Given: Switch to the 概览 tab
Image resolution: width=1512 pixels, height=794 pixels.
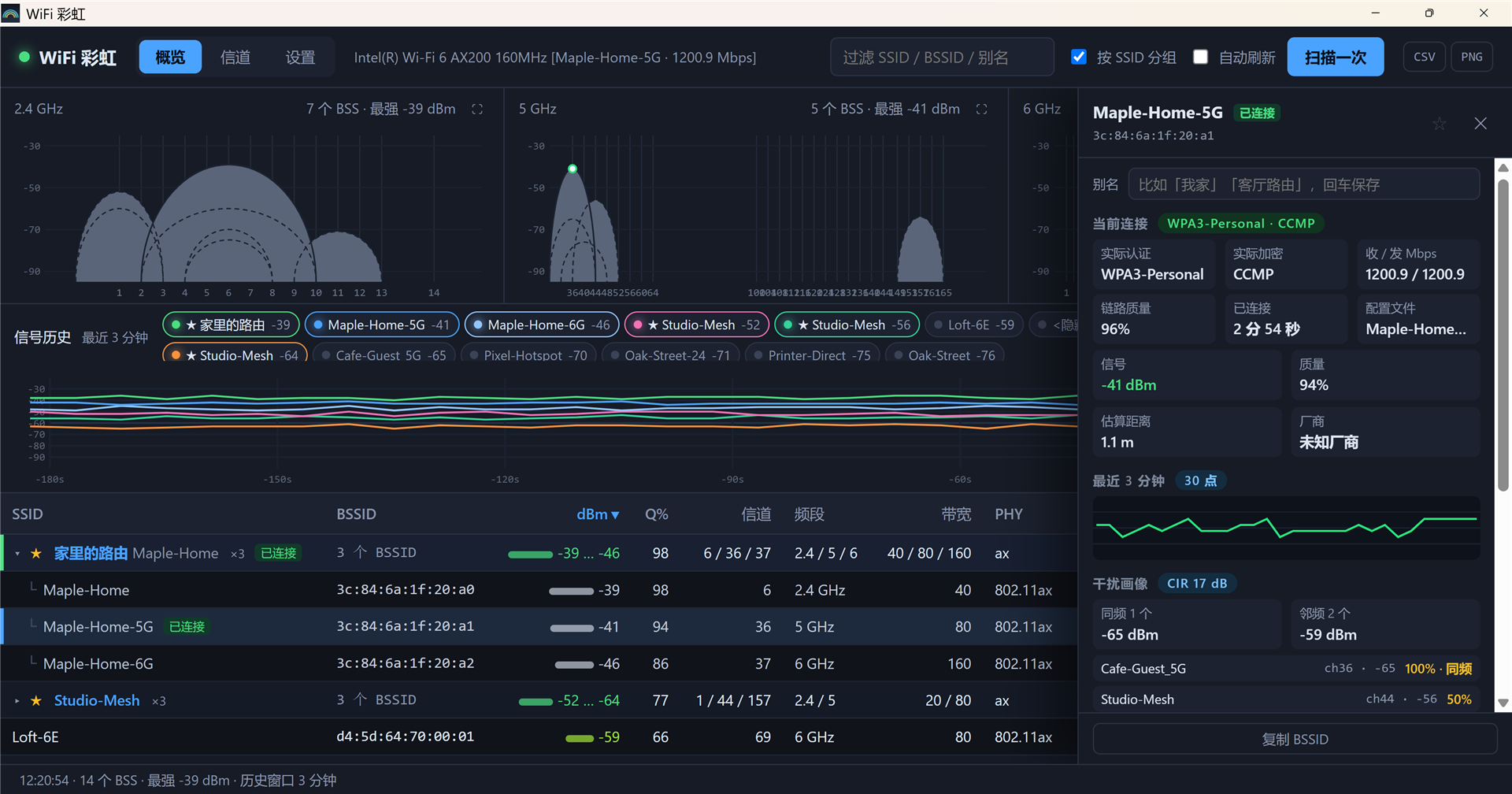Looking at the screenshot, I should pos(170,57).
